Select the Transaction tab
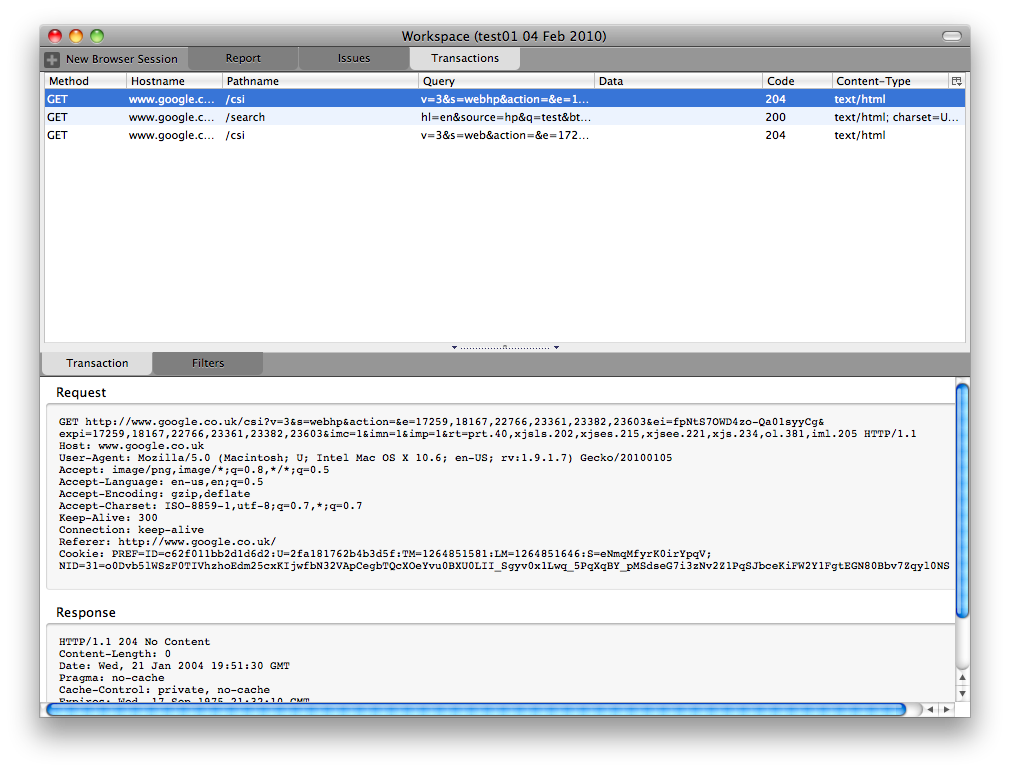The width and height of the screenshot is (1010, 772). point(97,364)
